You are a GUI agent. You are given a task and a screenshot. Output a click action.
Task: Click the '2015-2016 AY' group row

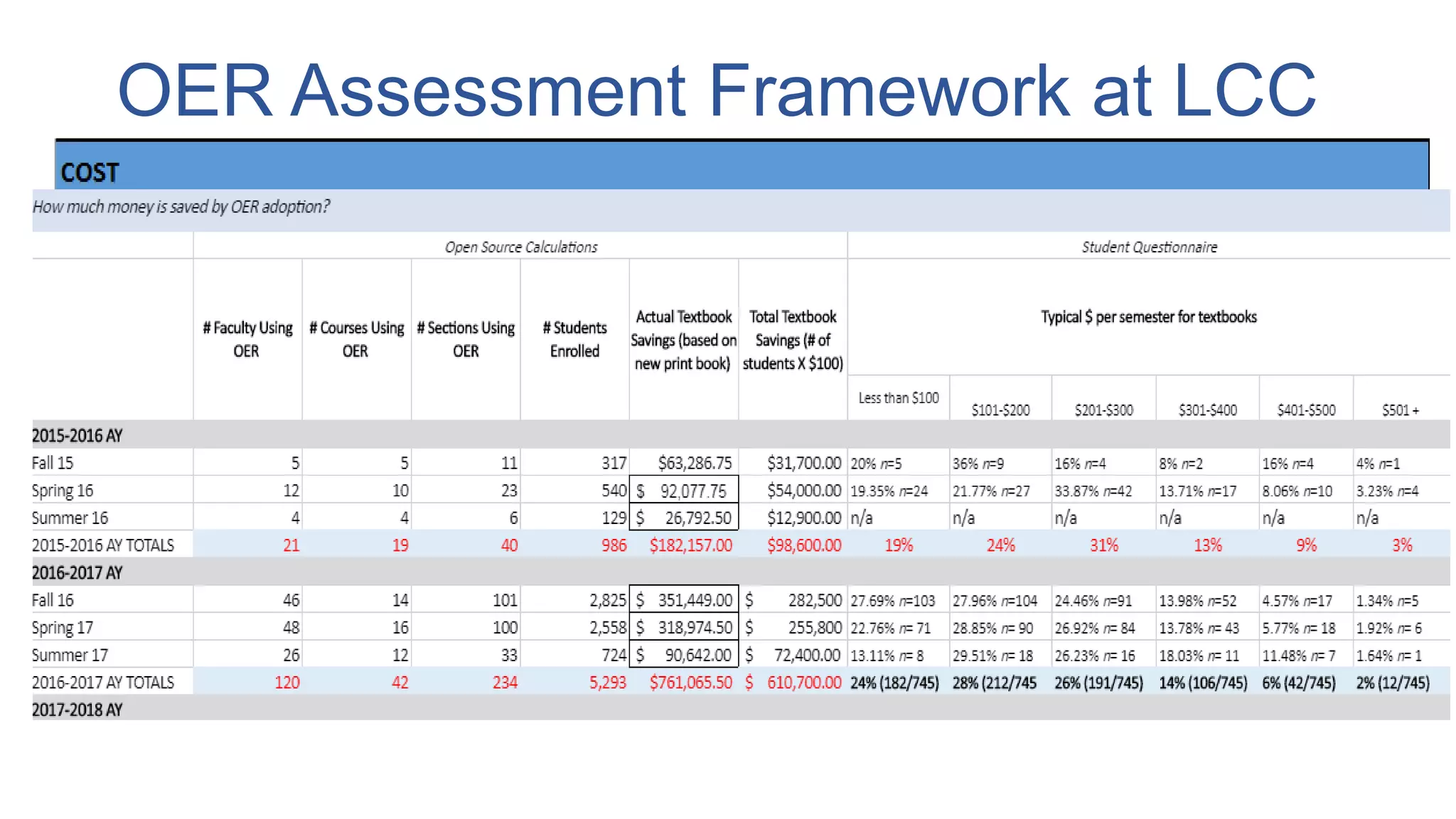click(741, 435)
